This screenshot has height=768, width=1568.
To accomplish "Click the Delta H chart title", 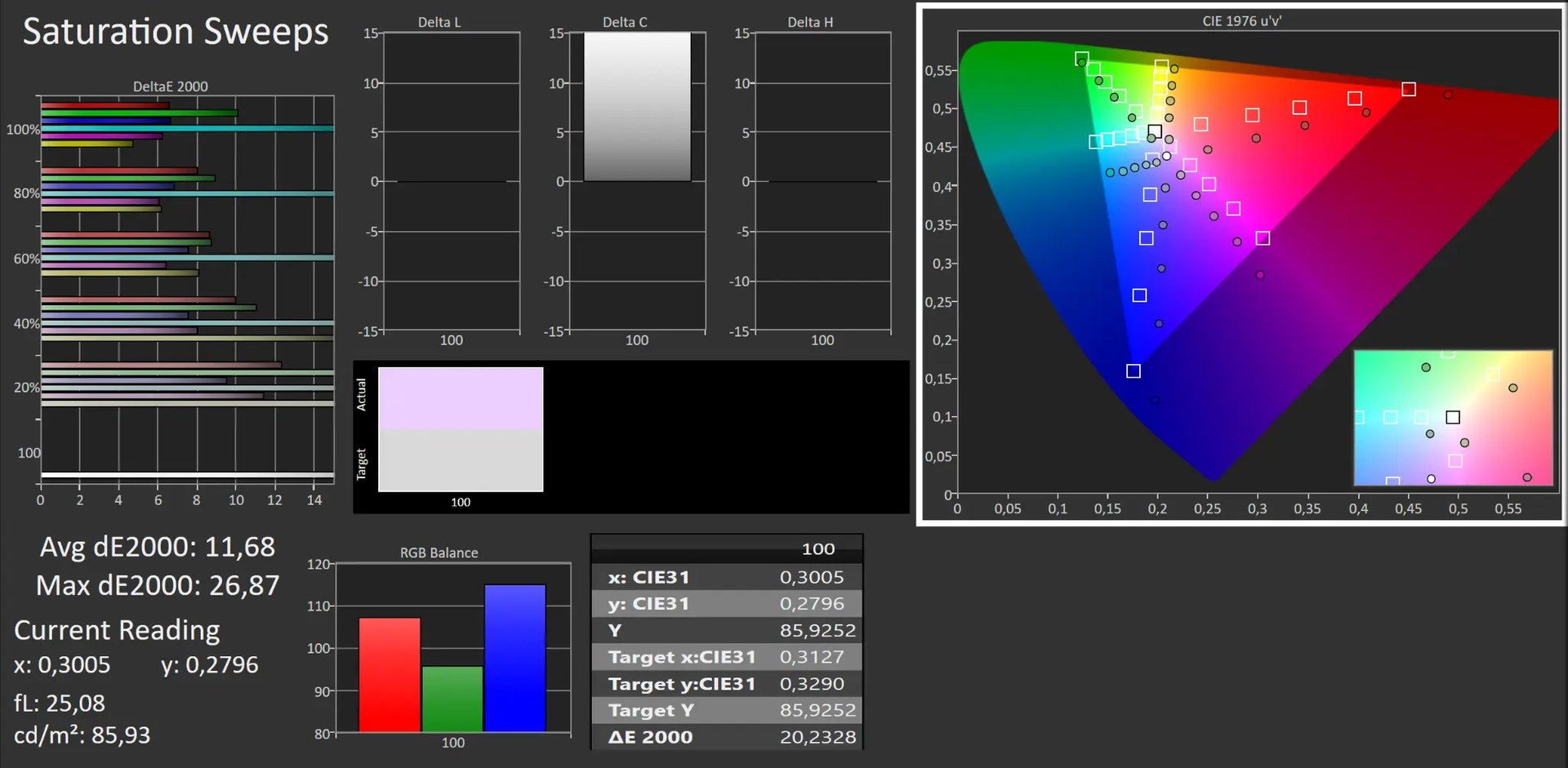I will (810, 22).
